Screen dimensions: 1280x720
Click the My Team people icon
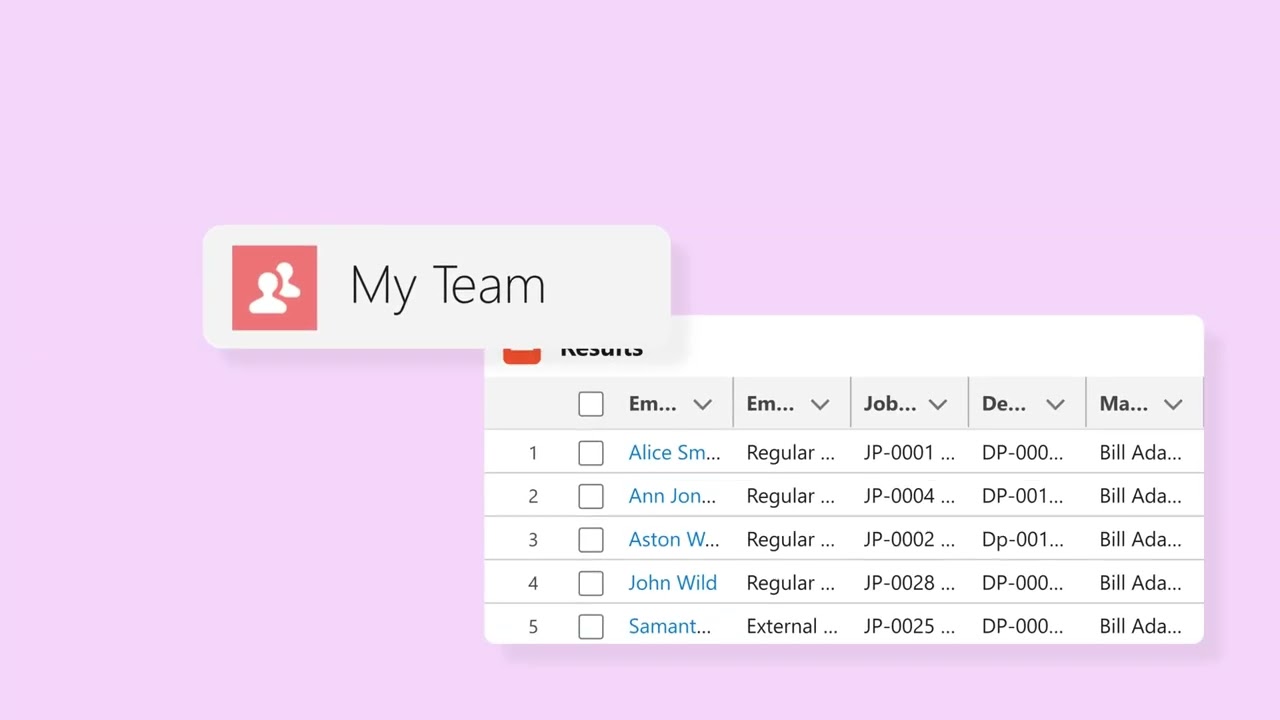pyautogui.click(x=274, y=288)
